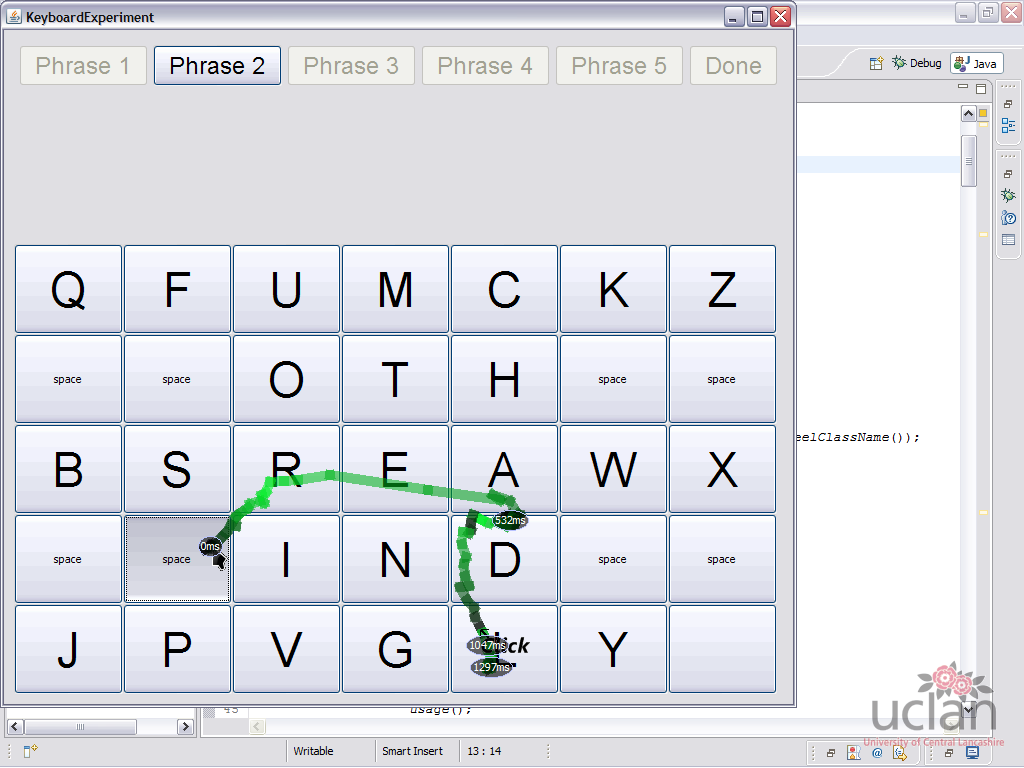Click the Done button
Image resolution: width=1024 pixels, height=768 pixels.
(733, 65)
